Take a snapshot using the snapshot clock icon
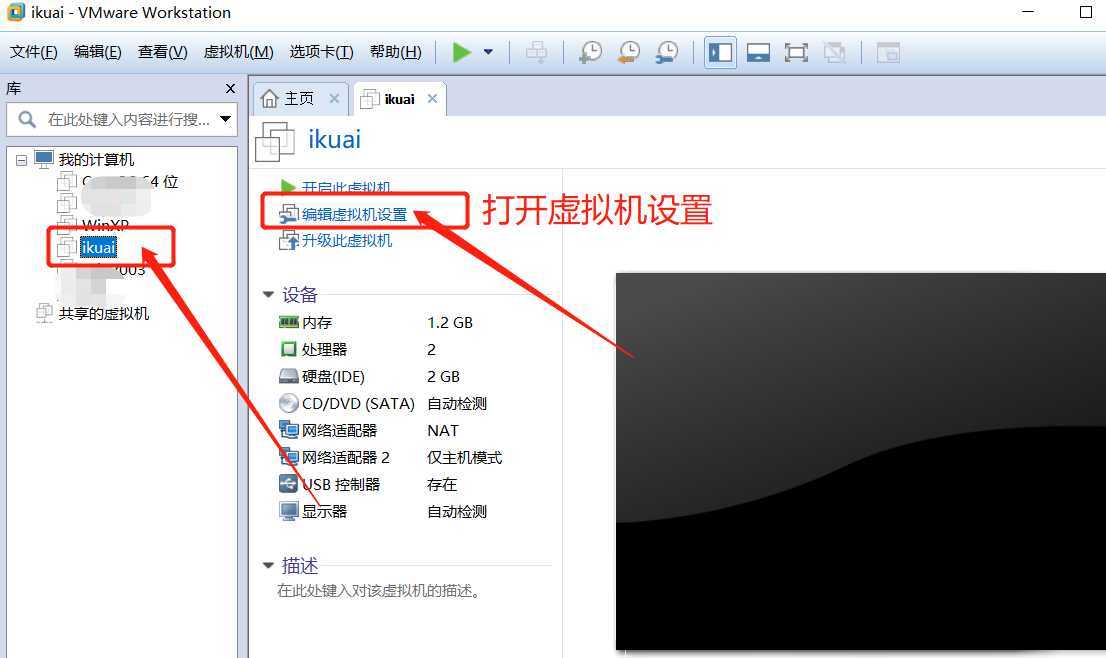 point(590,52)
